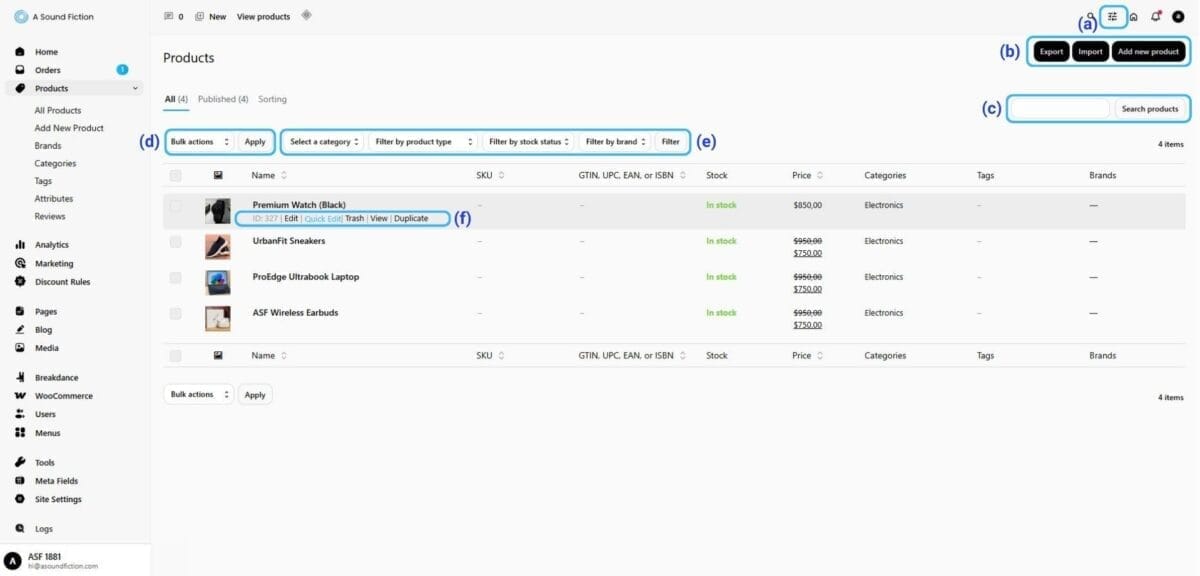Click the Breakdance sidebar icon
Screen dimensions: 1200x576
tap(20, 378)
